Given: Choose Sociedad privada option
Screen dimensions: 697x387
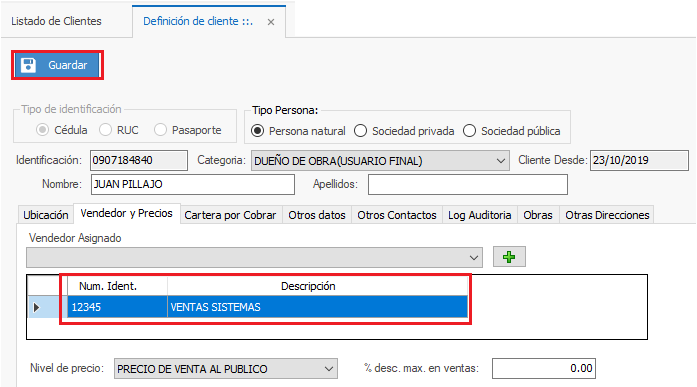Looking at the screenshot, I should (x=361, y=131).
